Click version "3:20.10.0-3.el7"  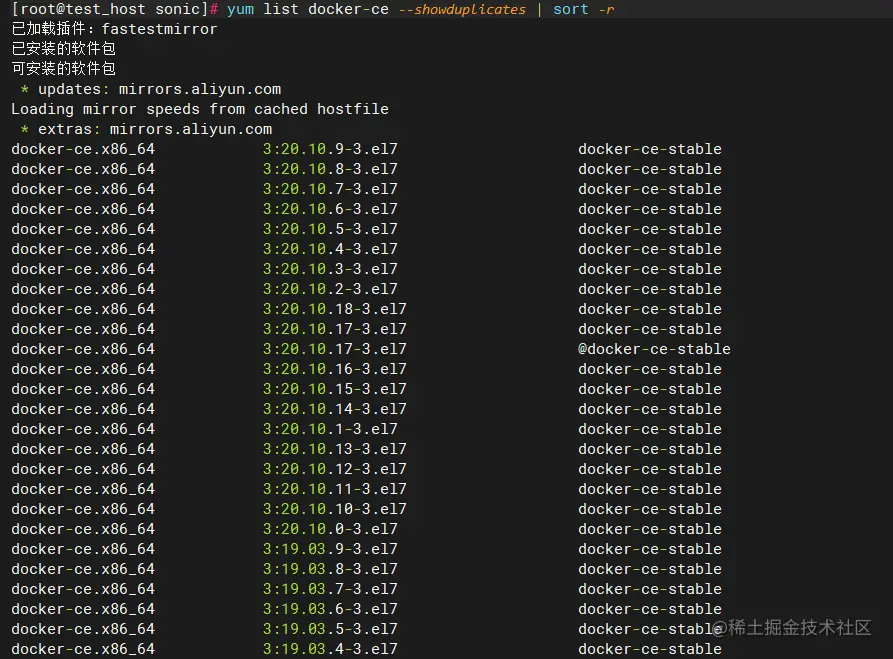[330, 529]
